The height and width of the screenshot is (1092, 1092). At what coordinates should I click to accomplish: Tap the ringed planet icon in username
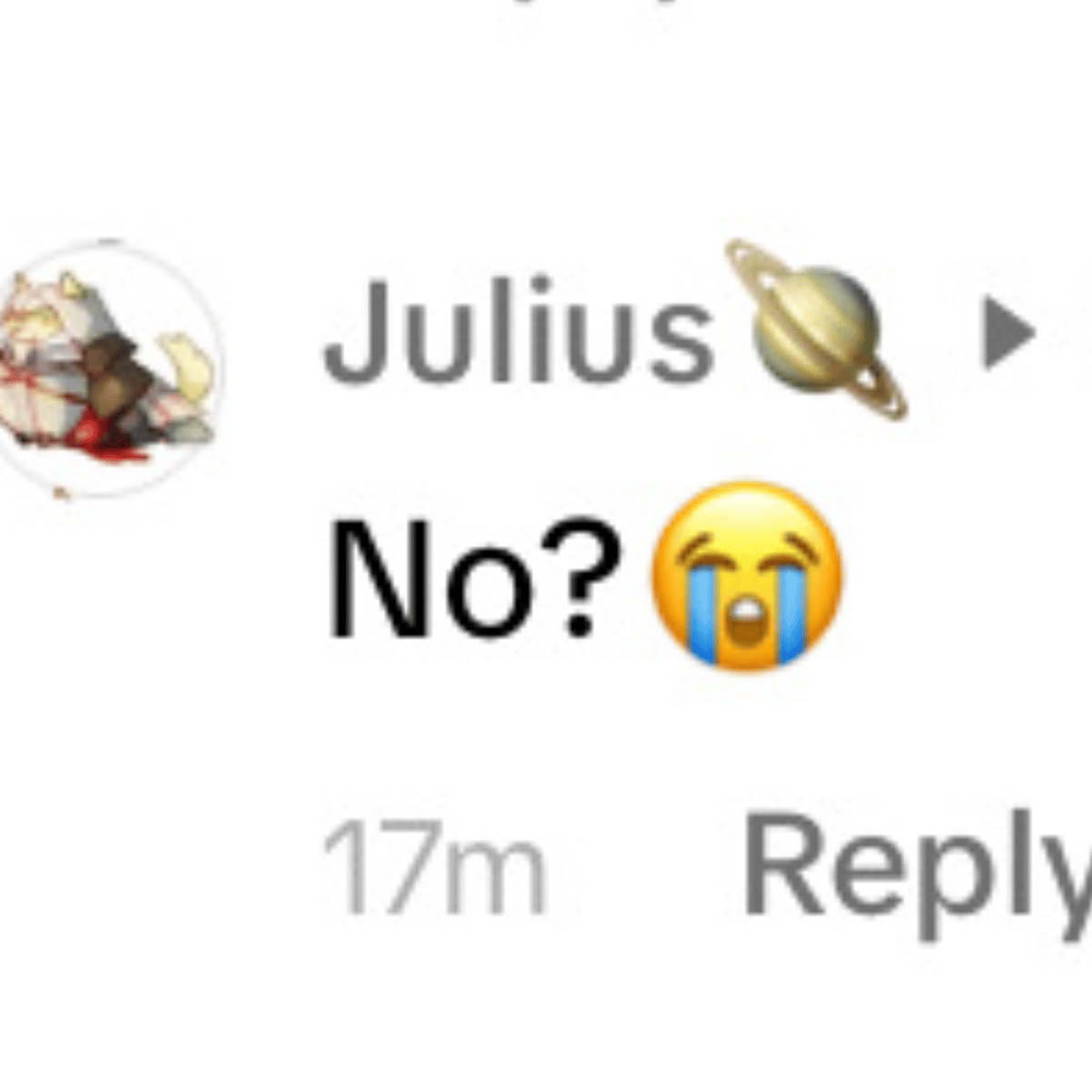pyautogui.click(x=817, y=329)
